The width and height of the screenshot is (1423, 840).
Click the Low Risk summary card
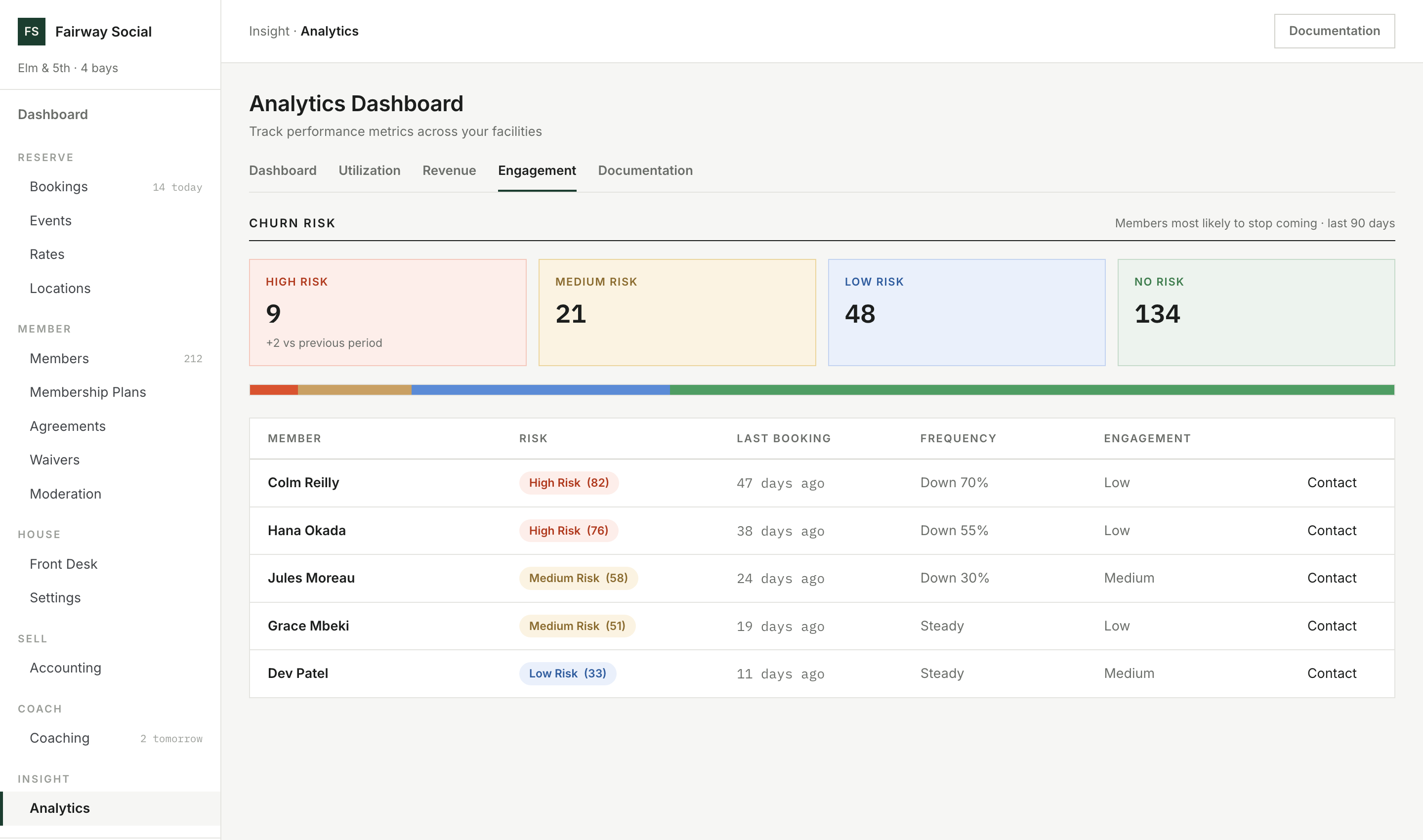(967, 312)
